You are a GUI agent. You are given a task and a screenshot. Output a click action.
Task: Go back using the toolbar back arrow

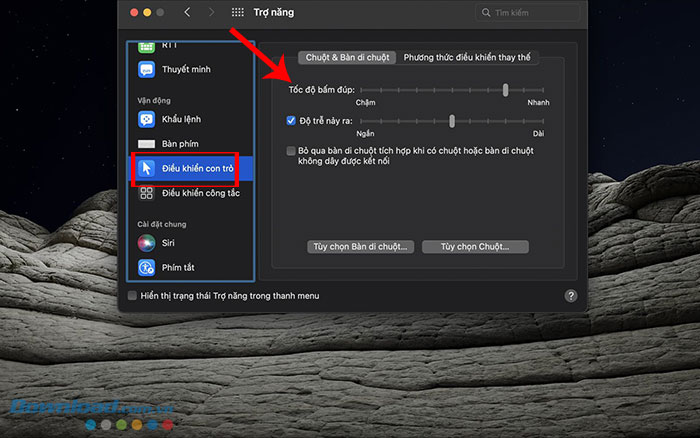(x=187, y=13)
